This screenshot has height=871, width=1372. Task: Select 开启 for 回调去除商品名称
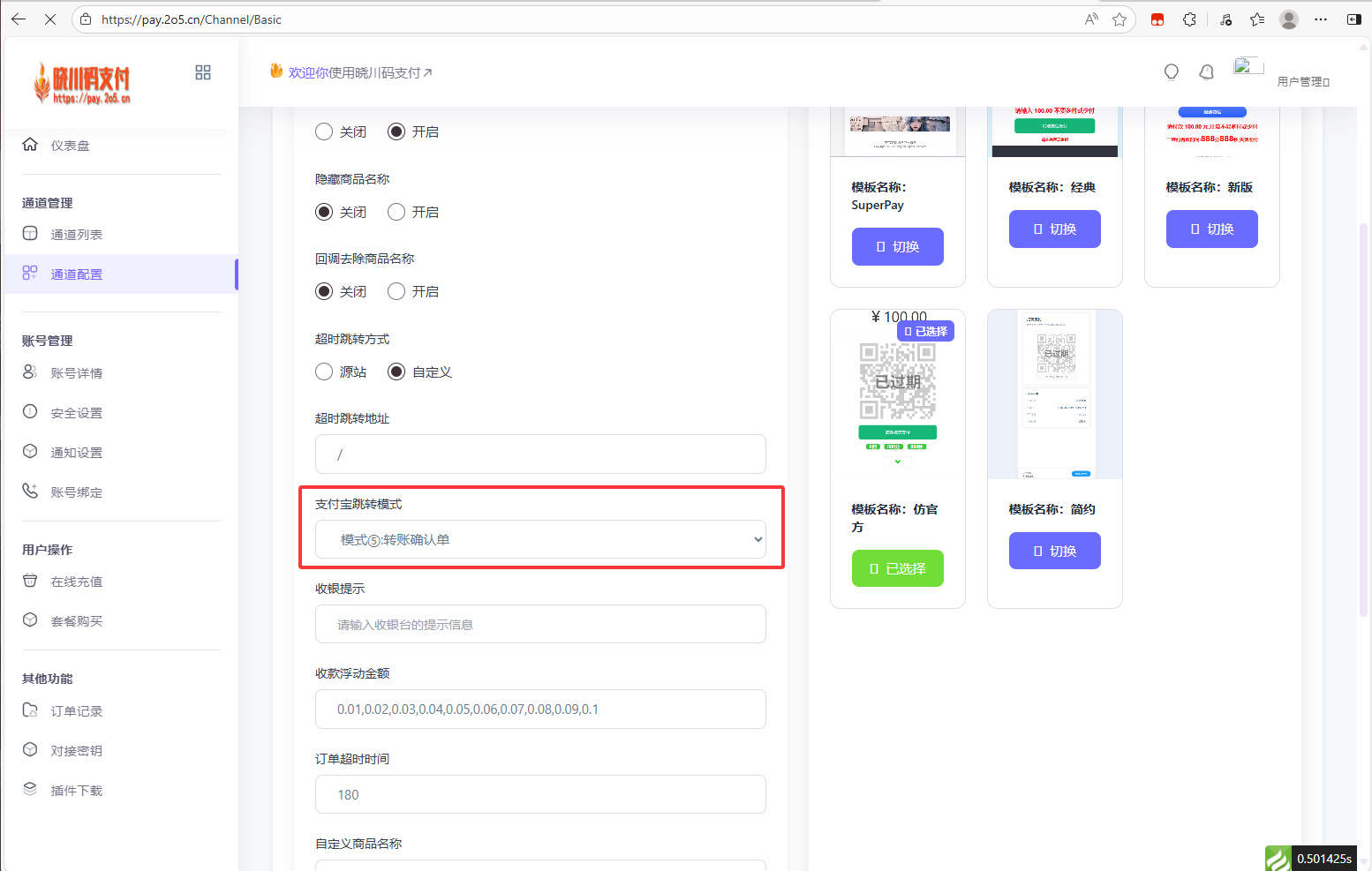pos(396,291)
